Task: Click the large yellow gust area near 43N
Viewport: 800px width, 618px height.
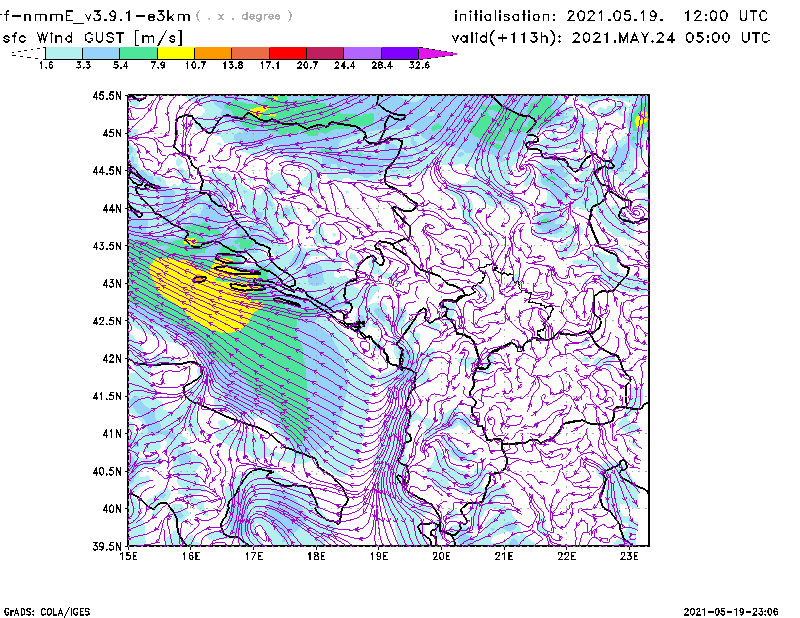Action: tap(206, 295)
